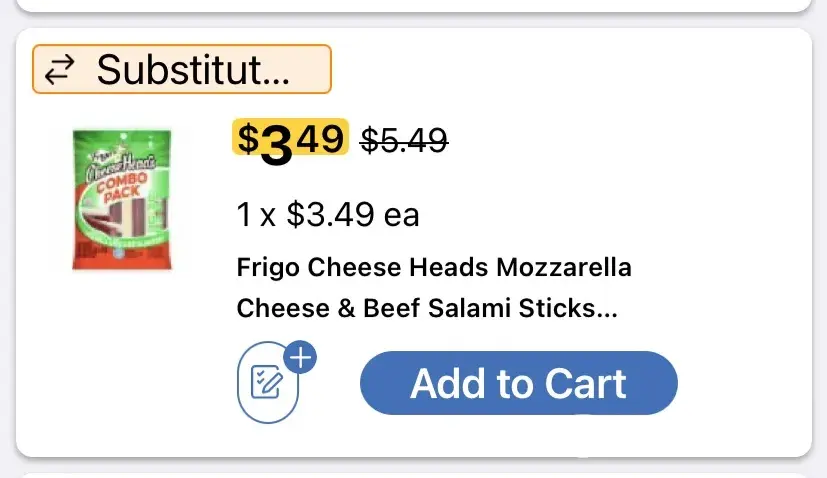Click the 1 x $3.49 ea quantity line
Screen dimensions: 827x478
(x=328, y=214)
